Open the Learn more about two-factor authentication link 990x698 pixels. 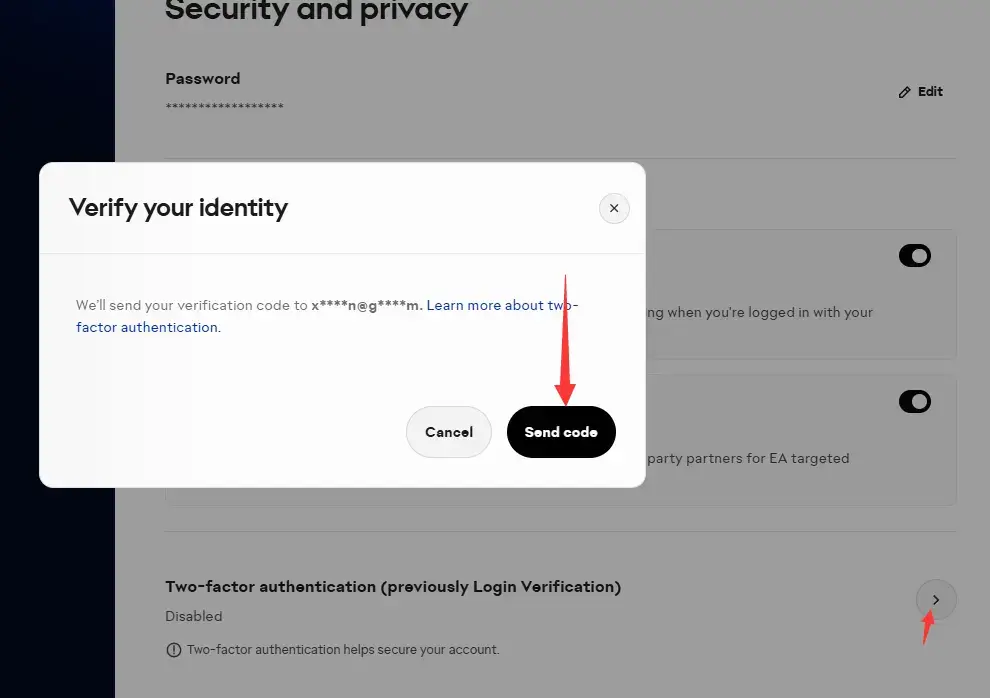502,306
